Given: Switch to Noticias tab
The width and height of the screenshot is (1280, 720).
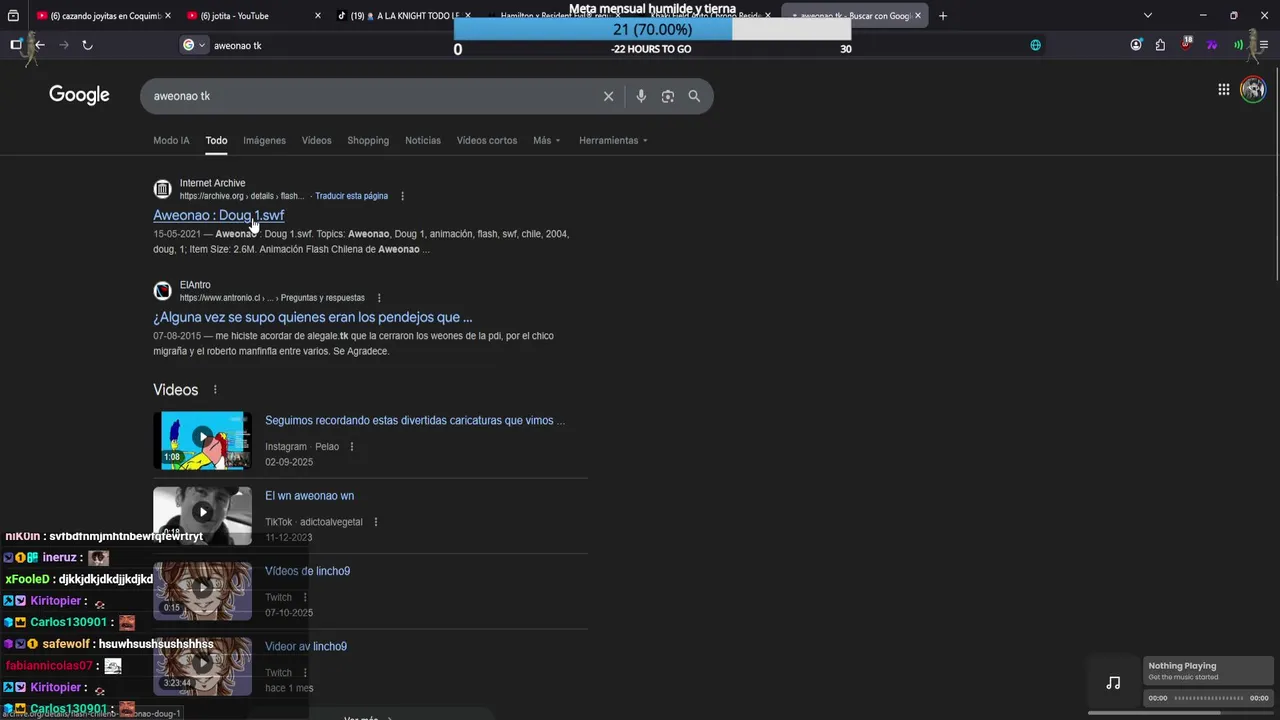Looking at the screenshot, I should (x=423, y=141).
